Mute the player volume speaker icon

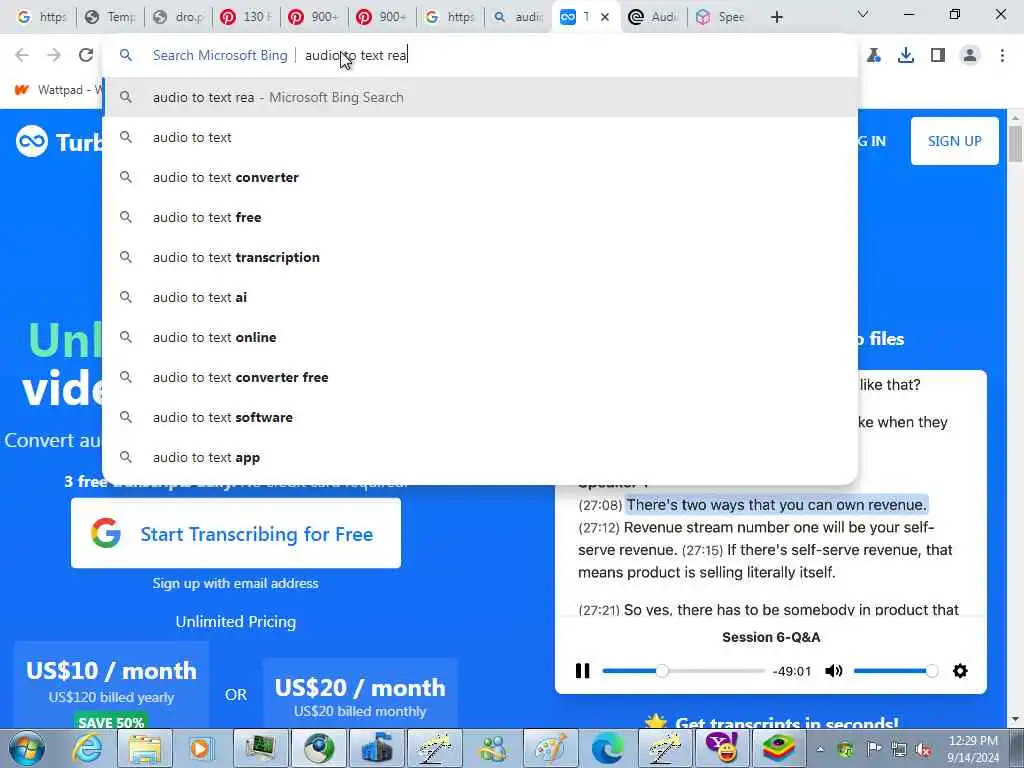point(833,671)
